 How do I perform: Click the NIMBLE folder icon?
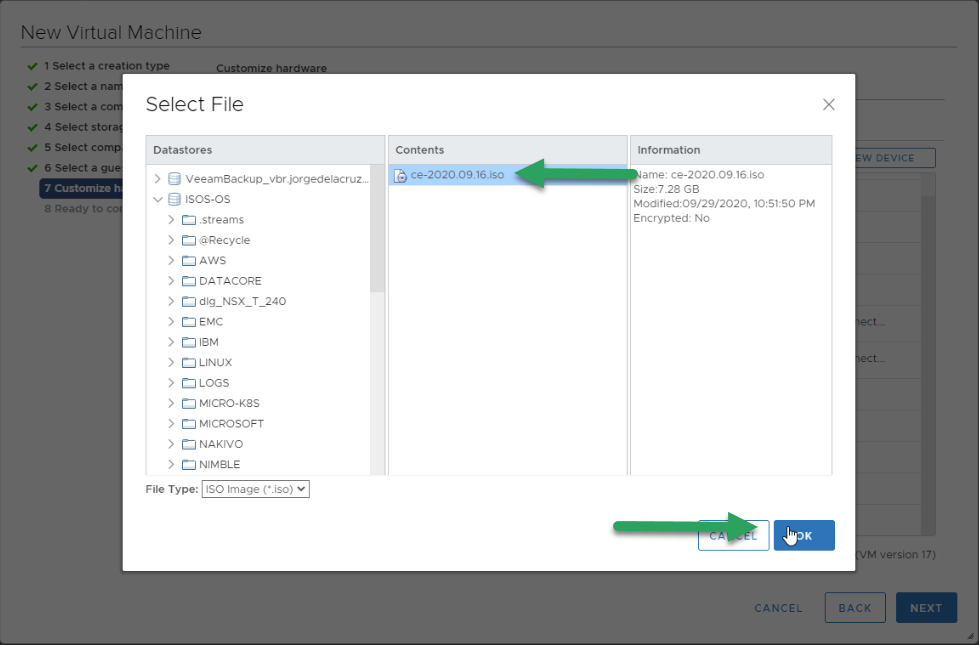189,465
